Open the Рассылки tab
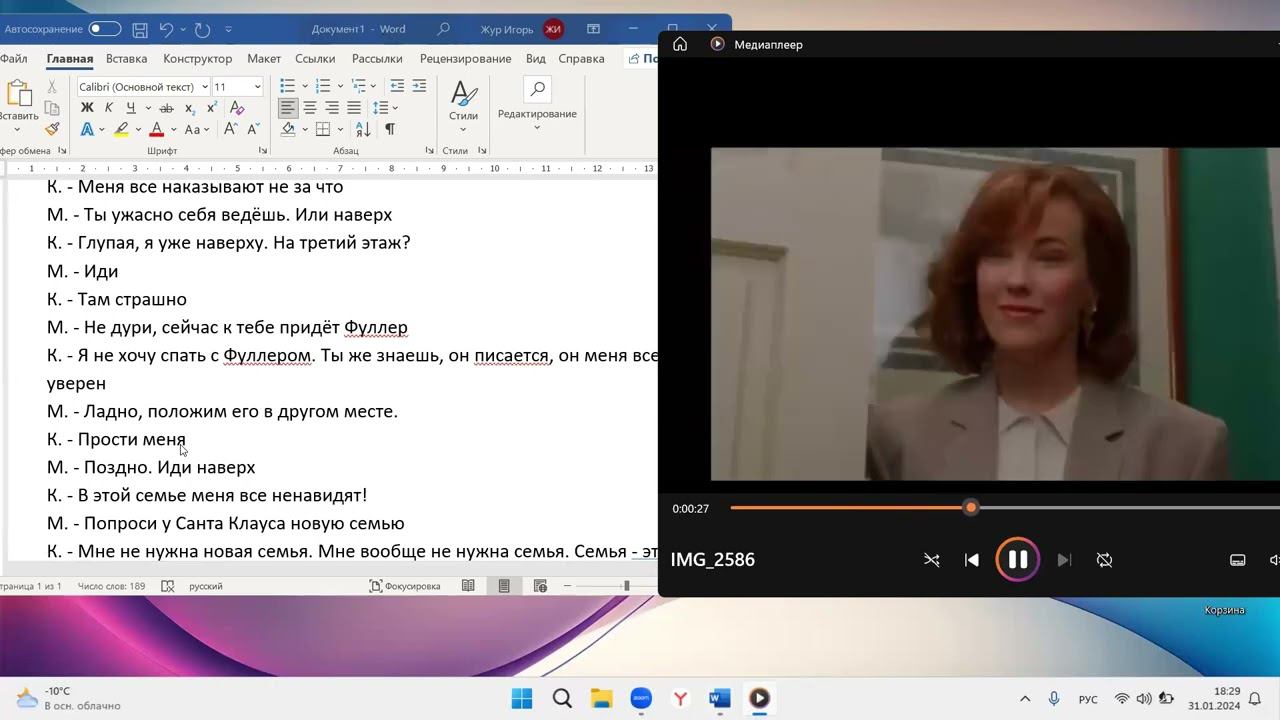 (x=377, y=59)
